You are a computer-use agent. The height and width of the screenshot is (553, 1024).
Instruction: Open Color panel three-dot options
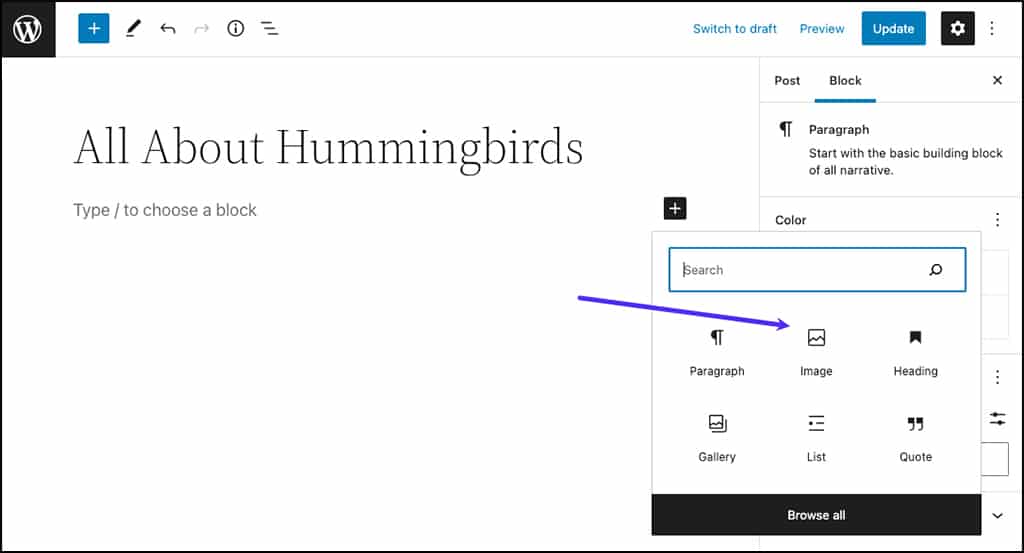click(997, 220)
